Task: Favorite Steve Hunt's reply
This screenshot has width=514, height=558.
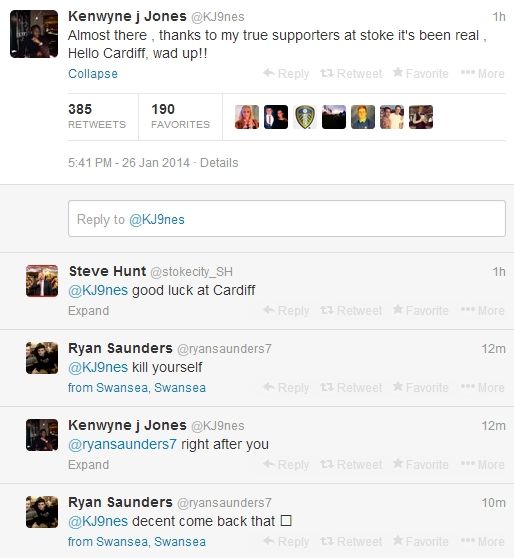Action: point(420,311)
